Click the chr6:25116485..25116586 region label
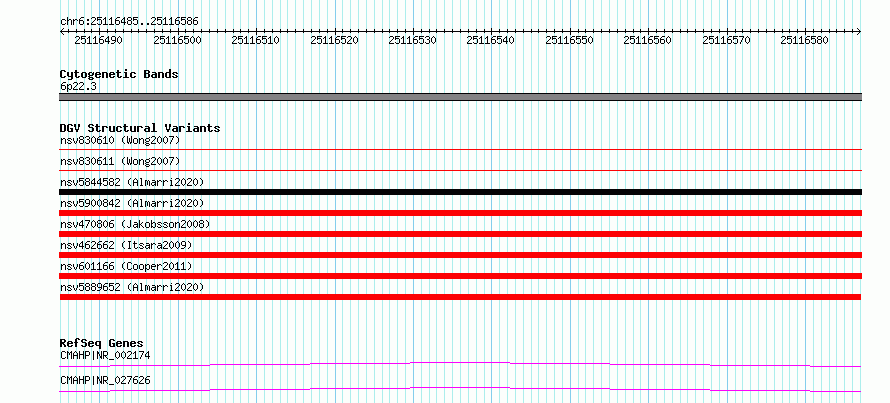Viewport: 890px width, 403px height. click(x=129, y=22)
